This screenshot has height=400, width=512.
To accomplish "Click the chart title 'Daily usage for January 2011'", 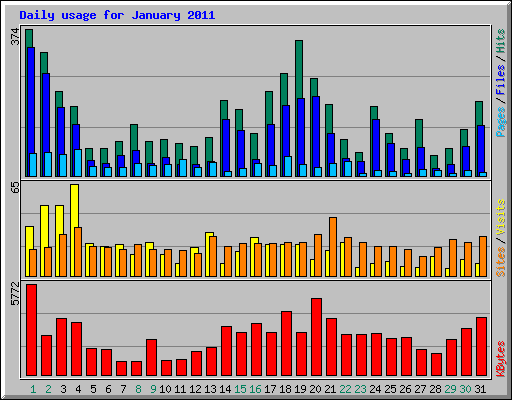I will tap(117, 15).
